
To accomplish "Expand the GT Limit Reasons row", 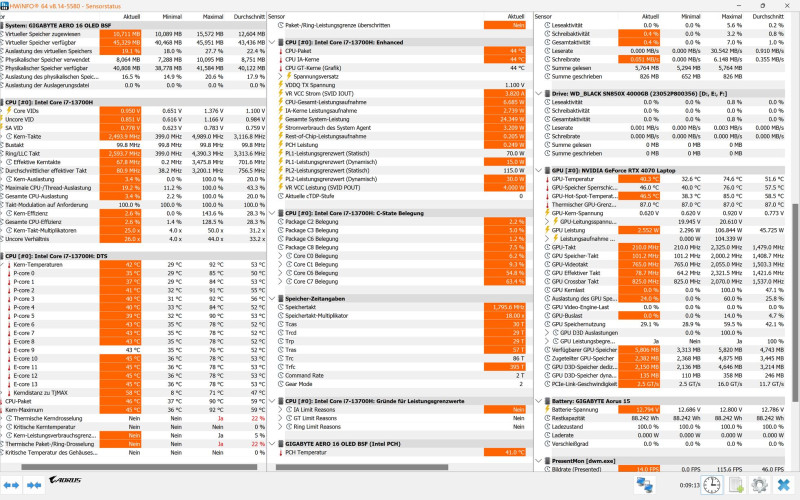I will [281, 418].
